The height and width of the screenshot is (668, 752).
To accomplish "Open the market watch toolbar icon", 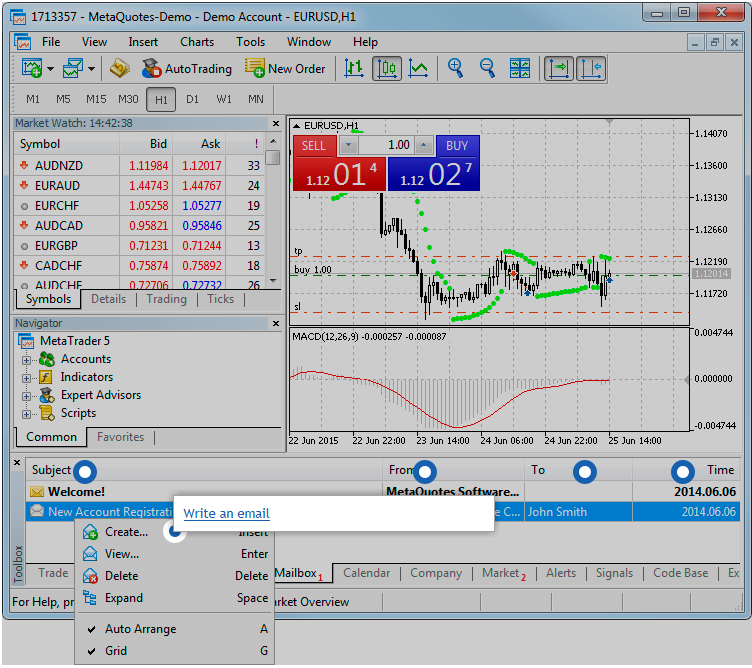I will pos(119,69).
